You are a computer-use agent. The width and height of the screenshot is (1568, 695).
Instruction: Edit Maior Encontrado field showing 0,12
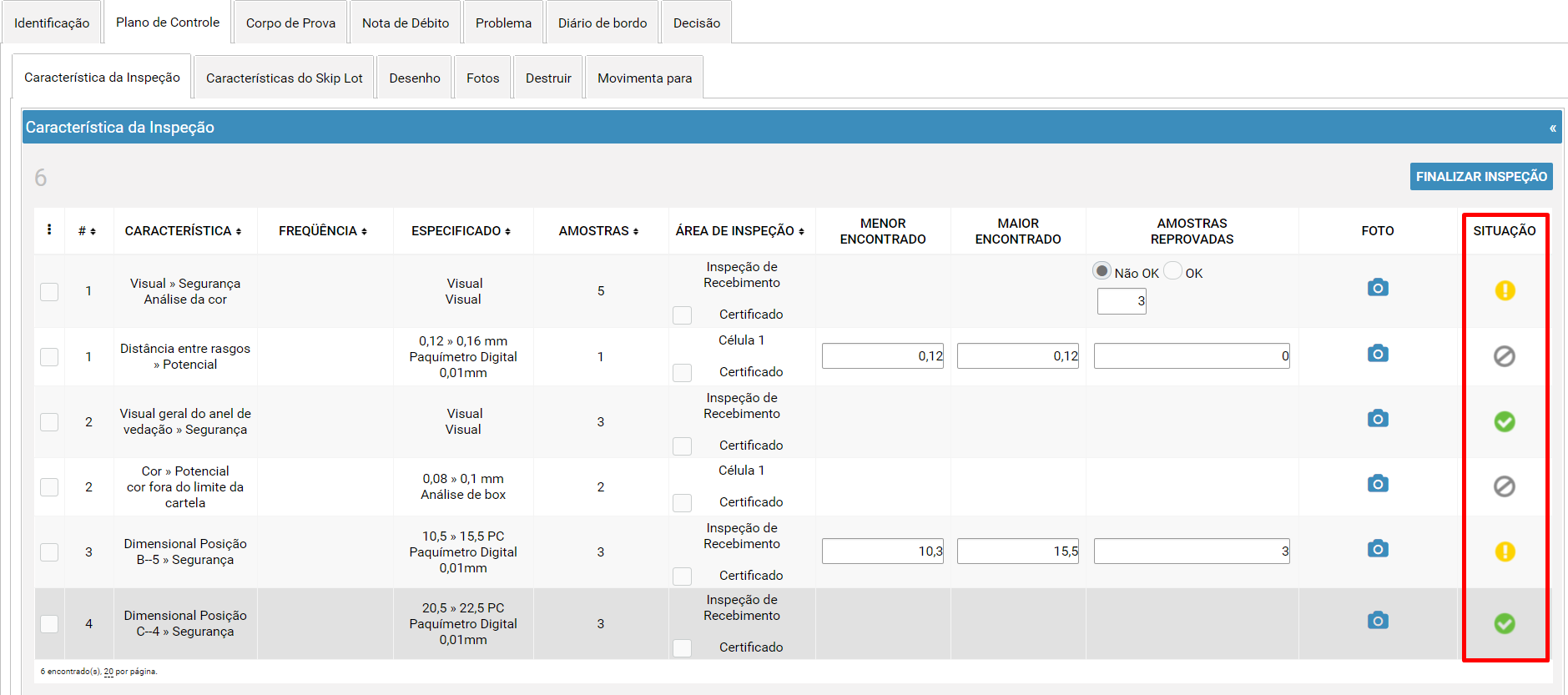coord(1018,356)
